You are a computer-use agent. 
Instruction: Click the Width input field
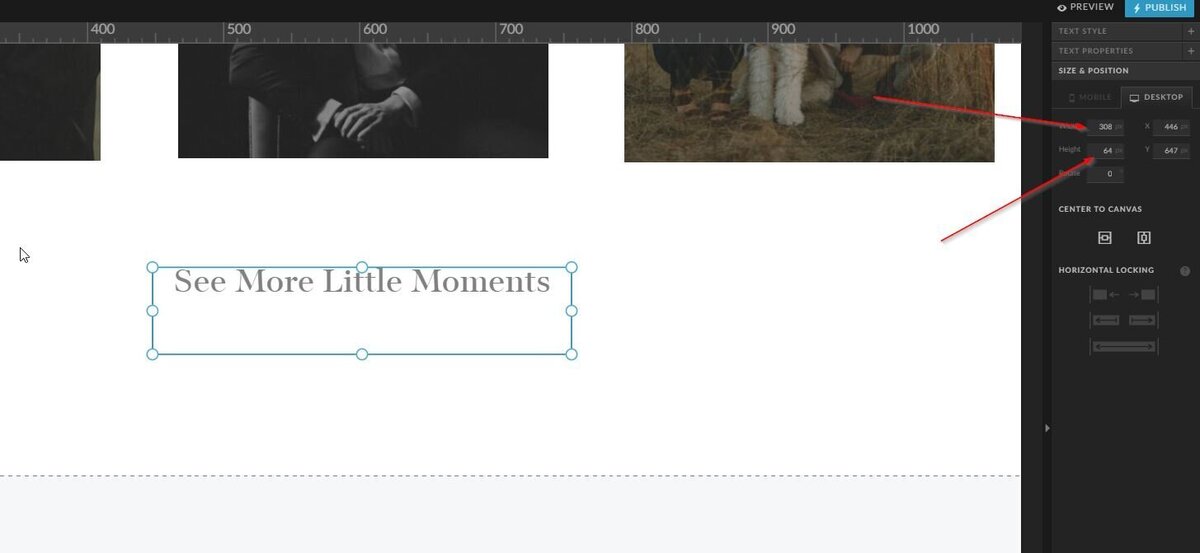[1106, 127]
